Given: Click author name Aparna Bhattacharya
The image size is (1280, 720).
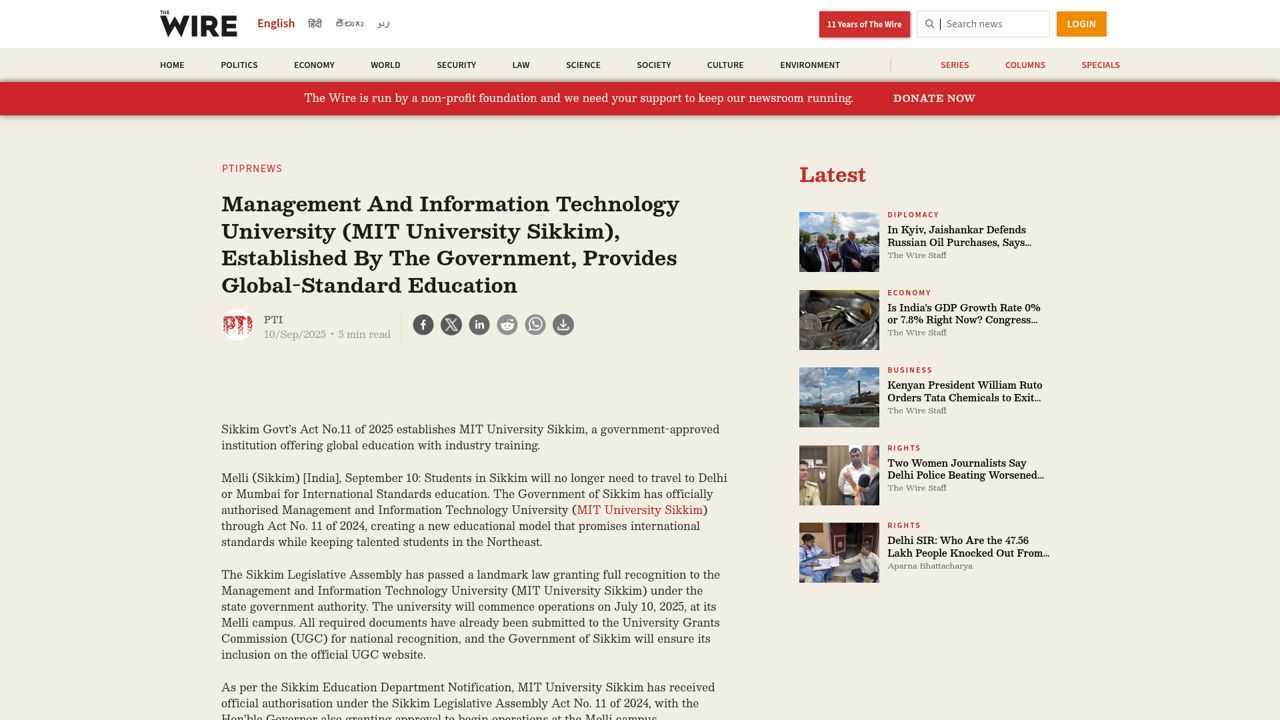Looking at the screenshot, I should 930,566.
